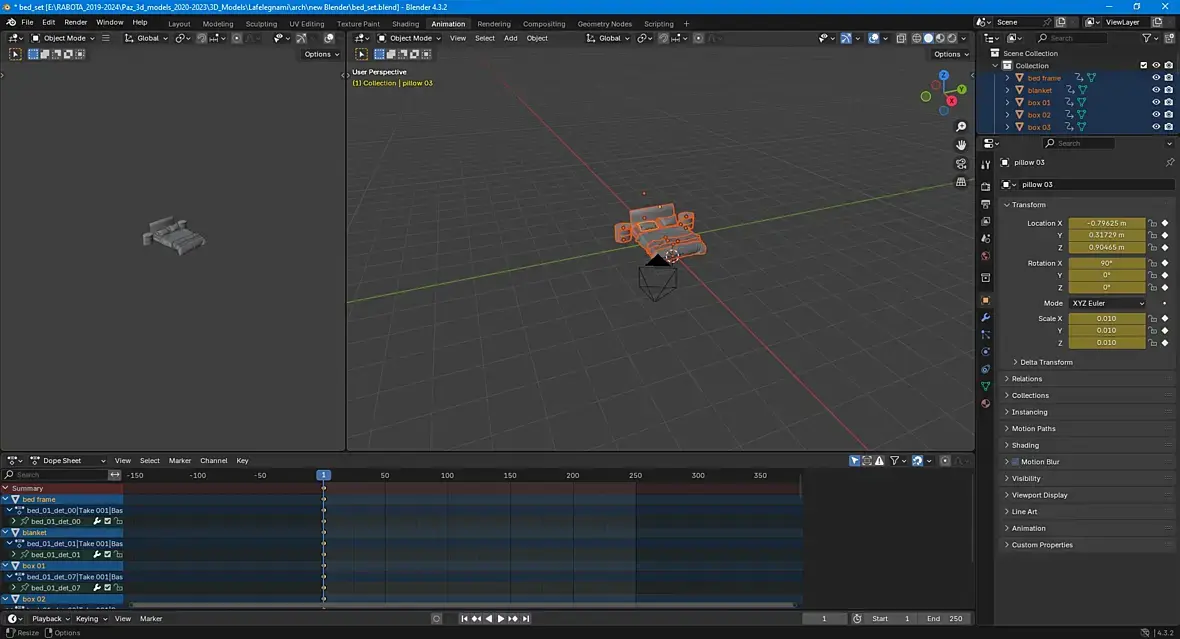
Task: Expand the Delta Transform section
Action: [1046, 362]
